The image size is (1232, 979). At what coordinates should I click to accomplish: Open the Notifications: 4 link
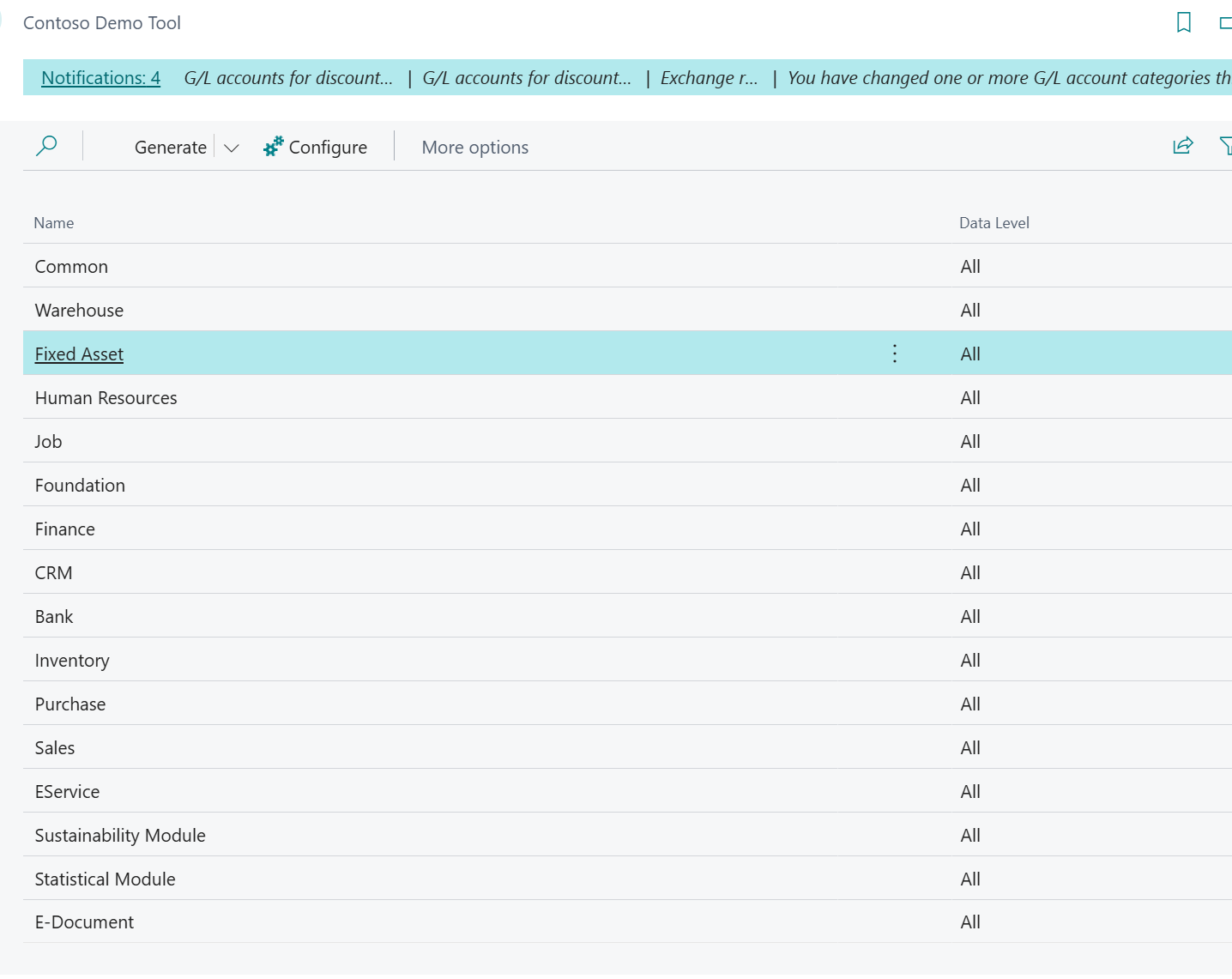point(100,77)
